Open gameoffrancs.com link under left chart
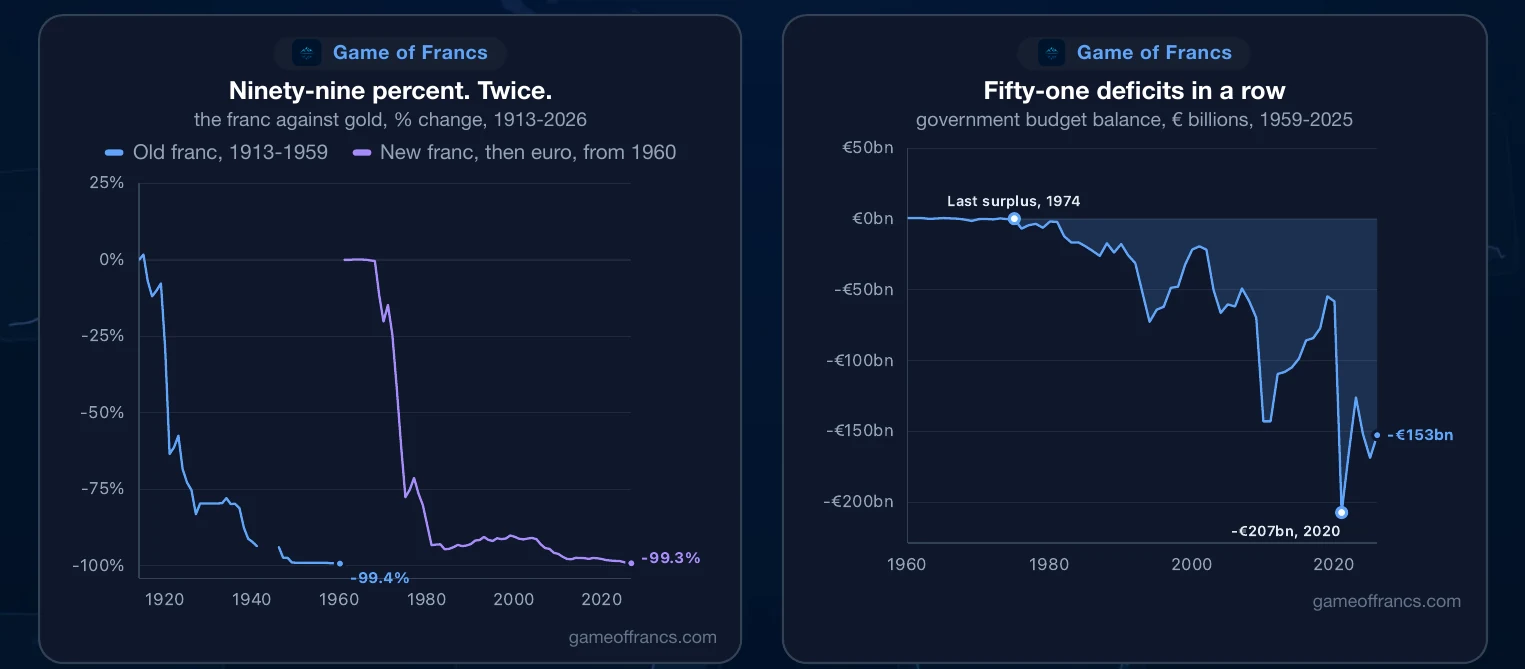 click(642, 637)
